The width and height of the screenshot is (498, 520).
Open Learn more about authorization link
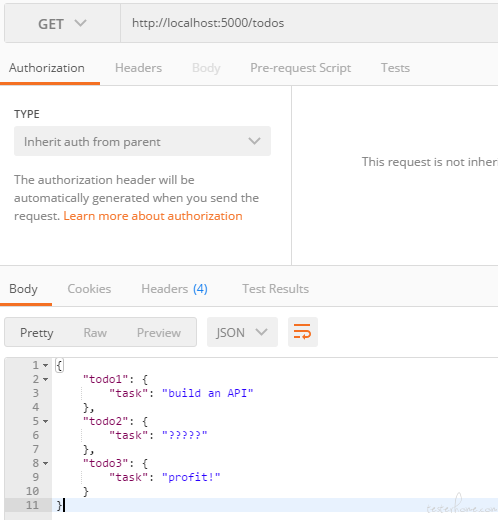153,216
